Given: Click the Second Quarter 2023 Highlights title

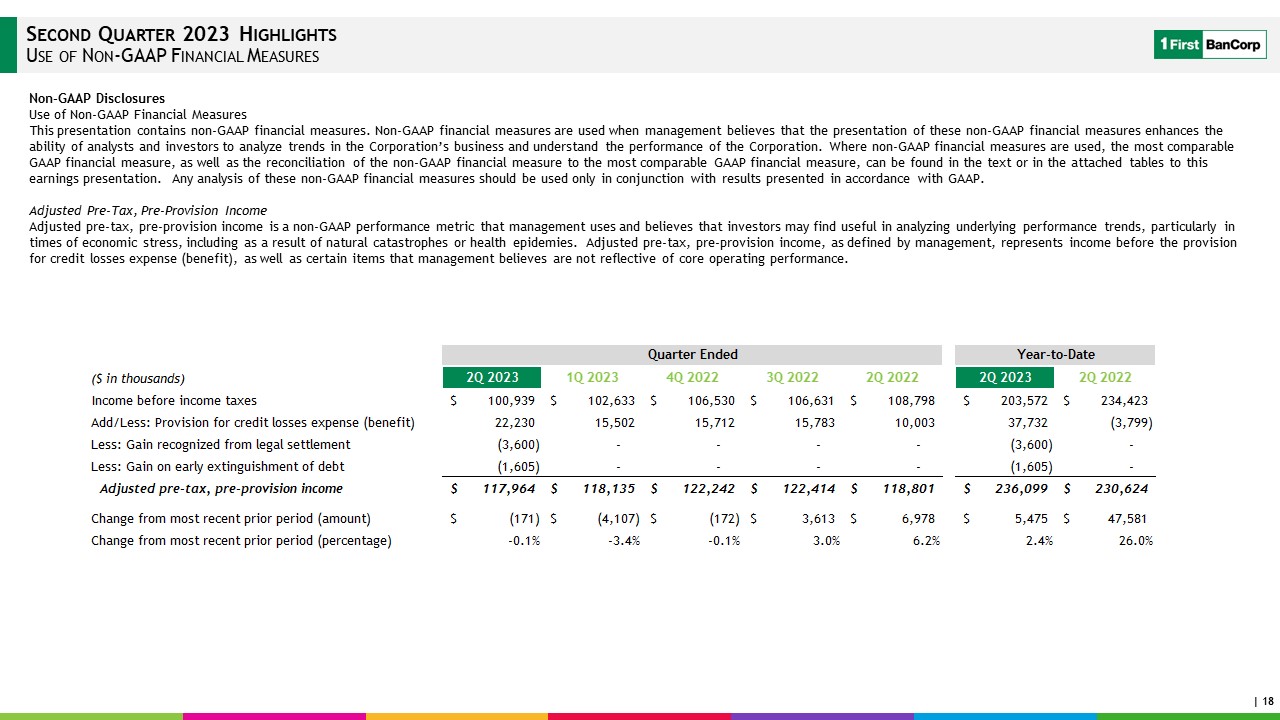Looking at the screenshot, I should click(181, 35).
